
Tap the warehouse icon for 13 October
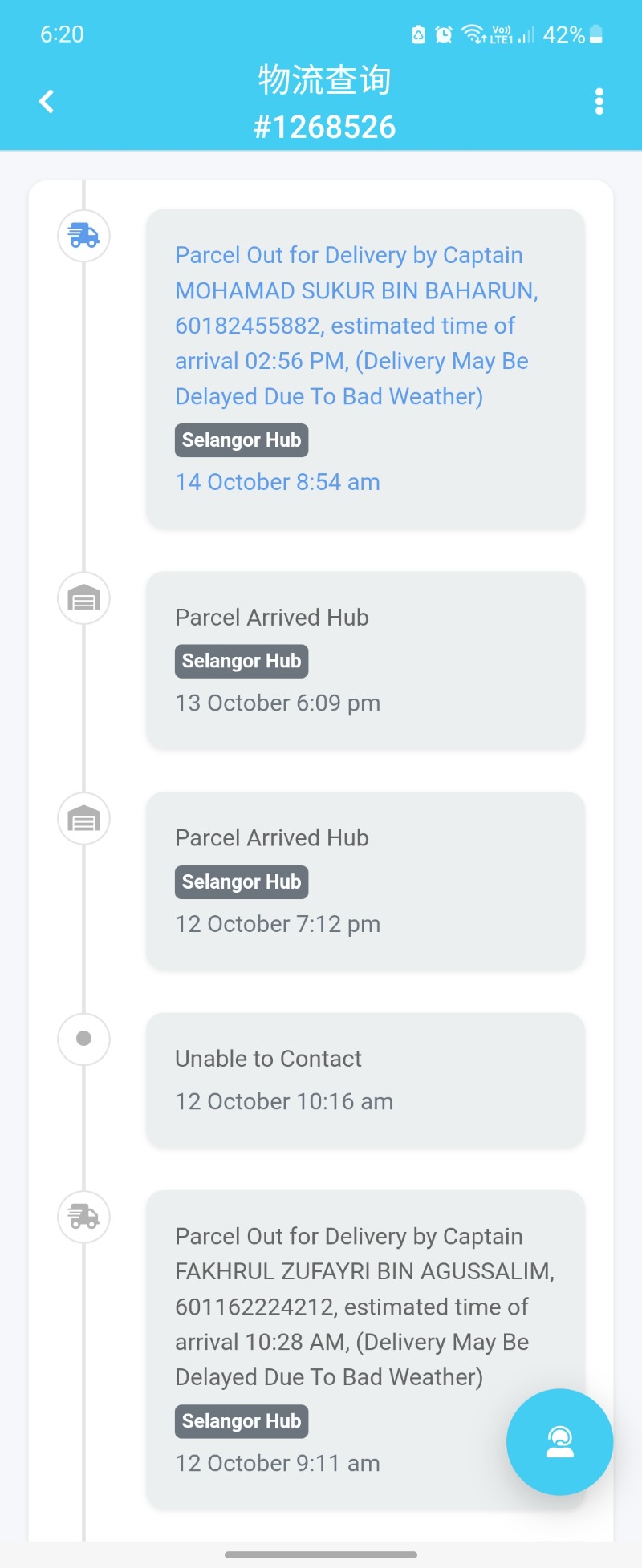click(x=83, y=598)
